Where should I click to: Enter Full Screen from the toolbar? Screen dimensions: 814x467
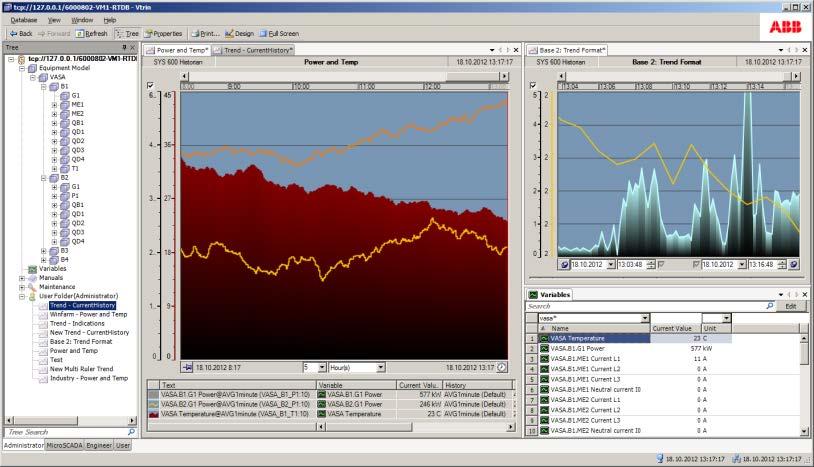tap(279, 33)
